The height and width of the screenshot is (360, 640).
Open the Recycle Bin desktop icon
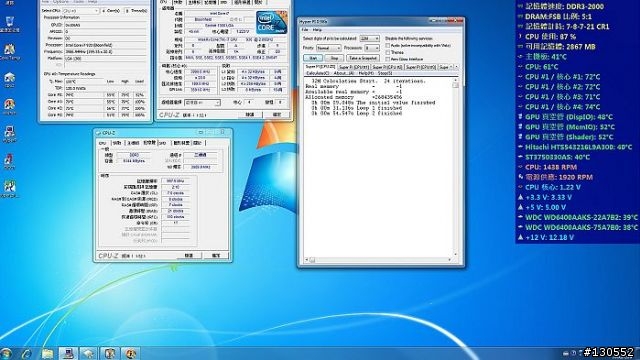click(x=10, y=24)
